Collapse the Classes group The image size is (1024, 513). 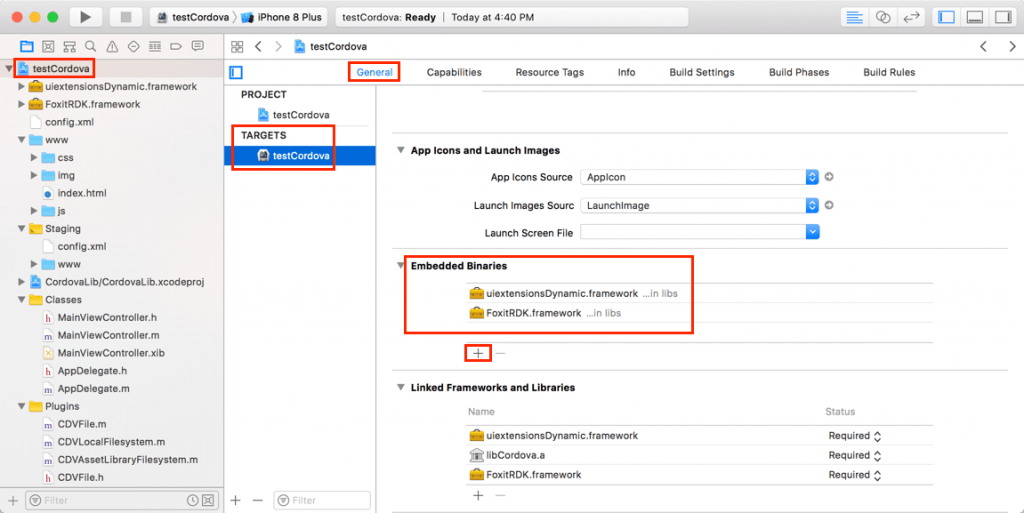tap(22, 300)
